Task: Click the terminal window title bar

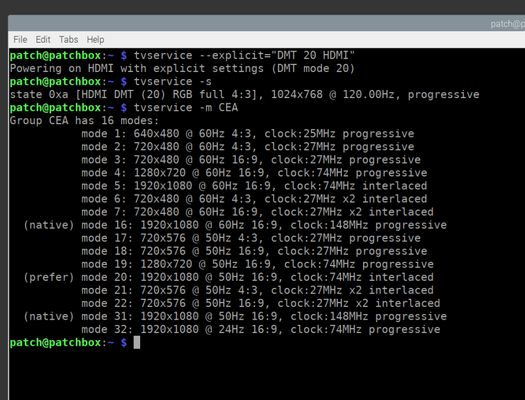Action: tap(267, 23)
